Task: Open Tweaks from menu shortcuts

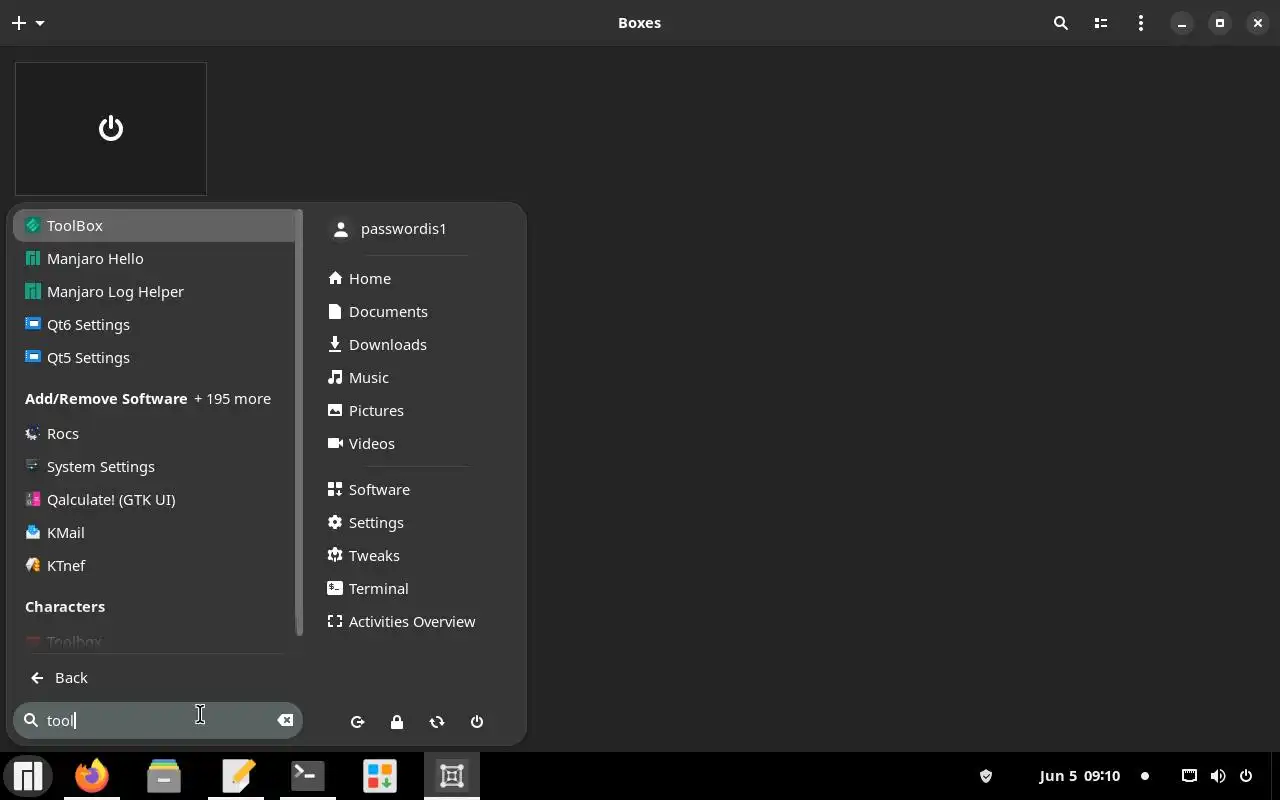Action: [364, 556]
